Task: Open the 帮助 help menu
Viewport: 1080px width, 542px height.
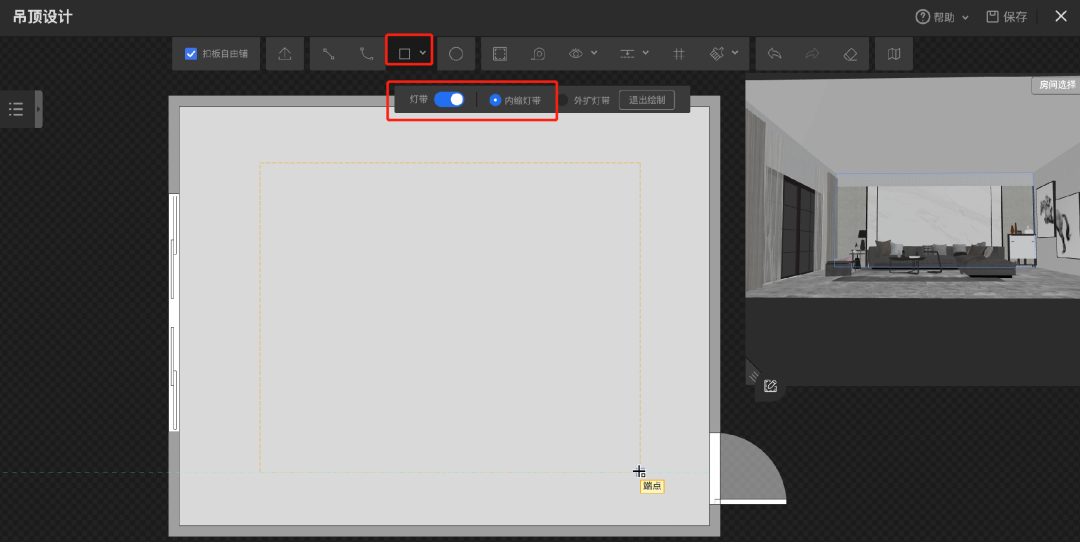Action: tap(942, 17)
